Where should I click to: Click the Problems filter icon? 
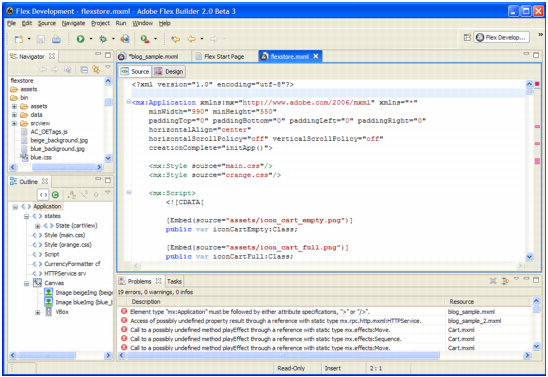click(x=505, y=281)
